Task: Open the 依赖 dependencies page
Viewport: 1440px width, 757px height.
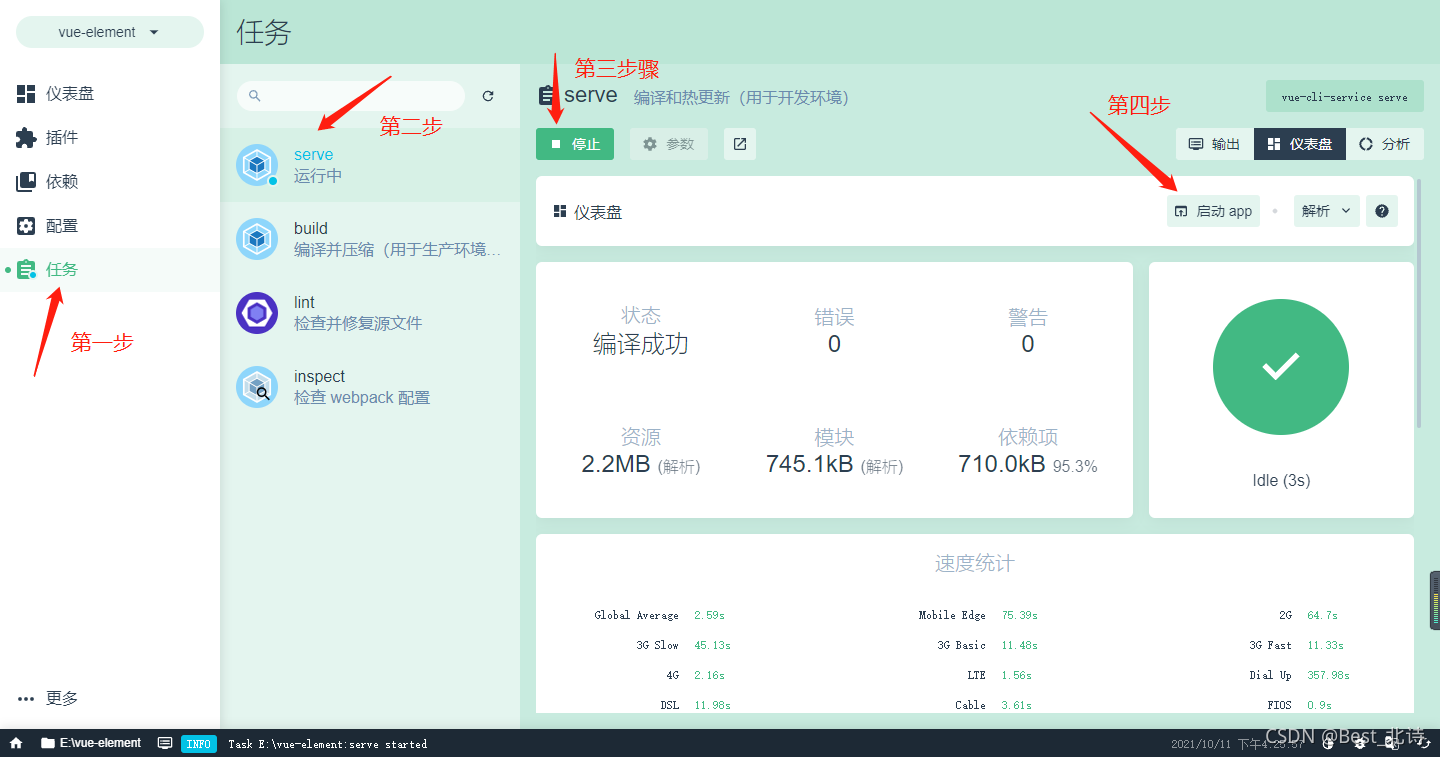Action: (x=110, y=181)
